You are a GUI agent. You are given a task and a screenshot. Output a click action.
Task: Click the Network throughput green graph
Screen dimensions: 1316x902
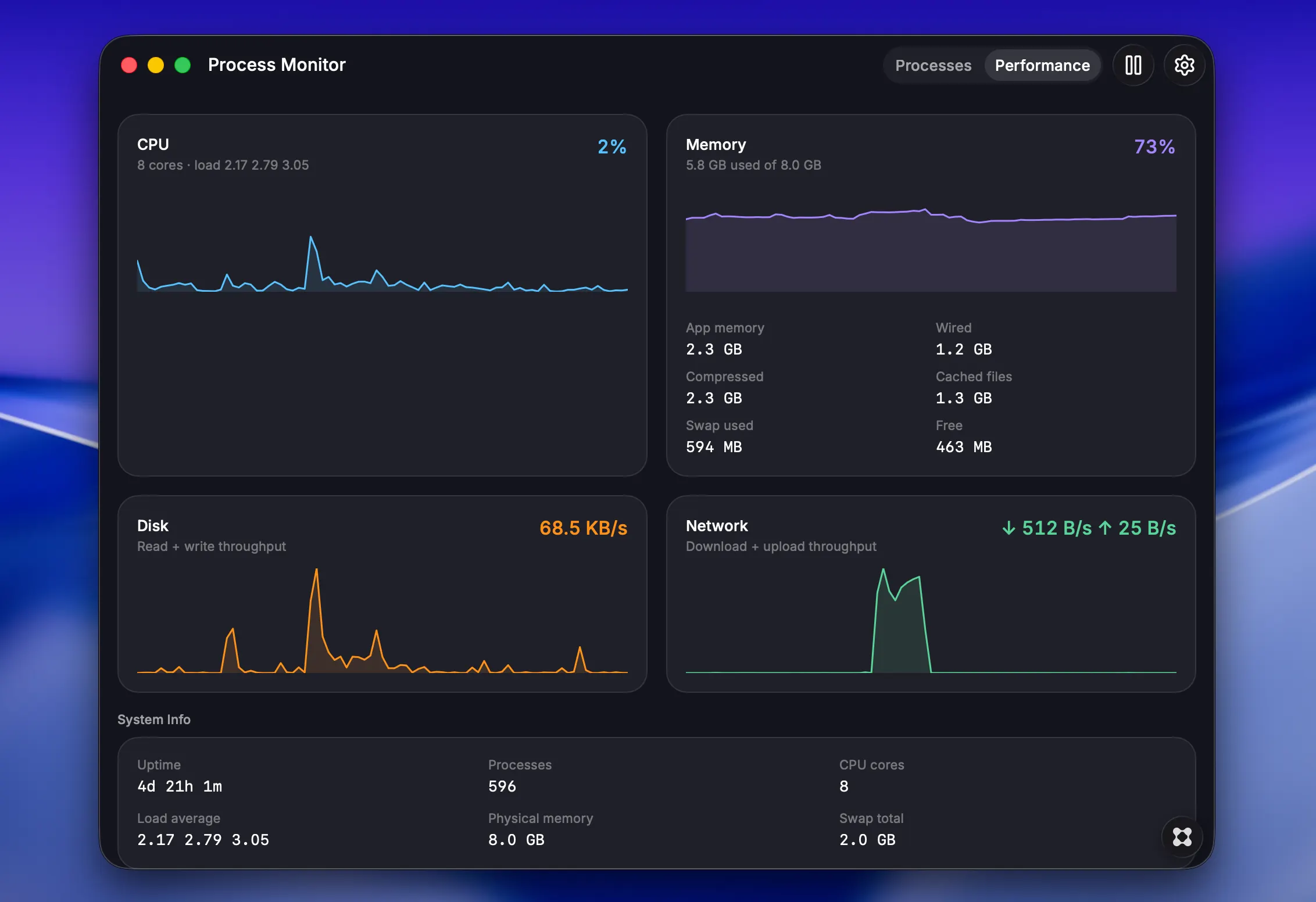[931, 621]
